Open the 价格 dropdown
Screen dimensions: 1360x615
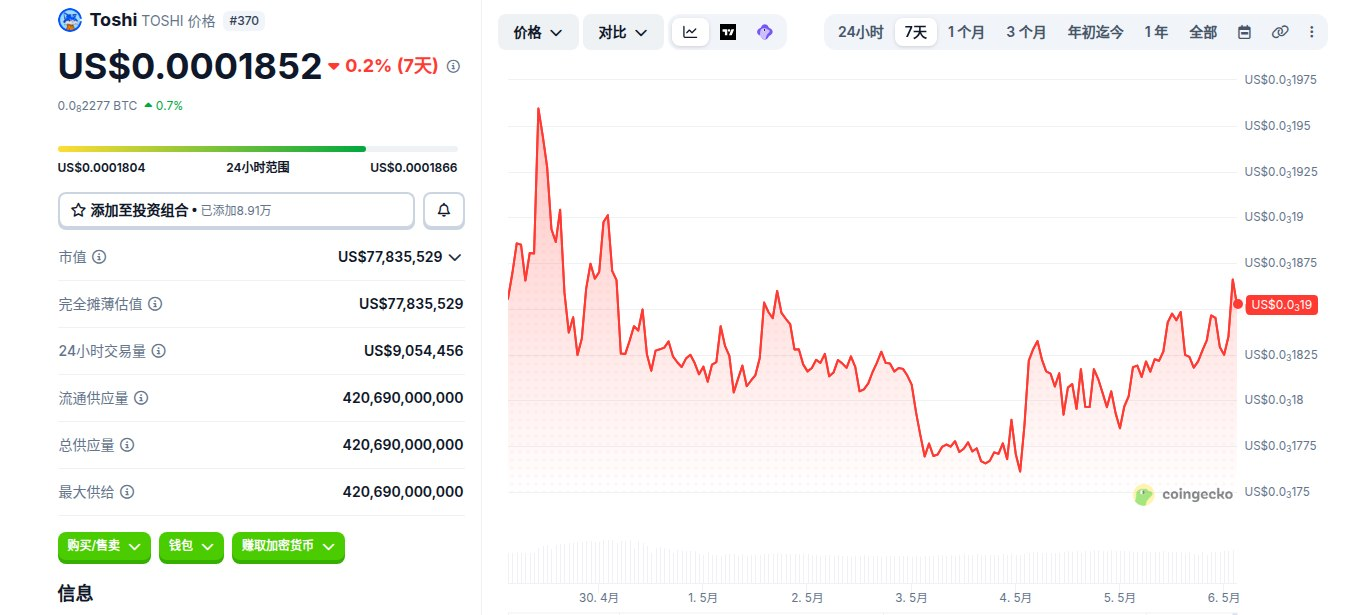click(x=538, y=32)
